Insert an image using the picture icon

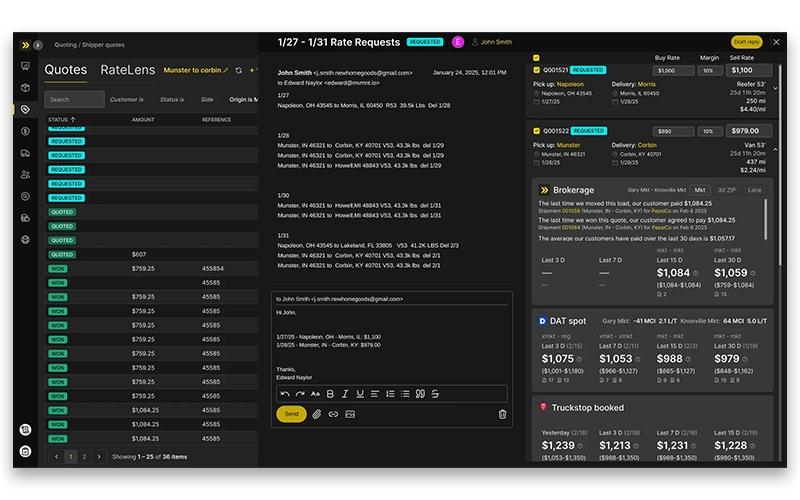coord(350,414)
